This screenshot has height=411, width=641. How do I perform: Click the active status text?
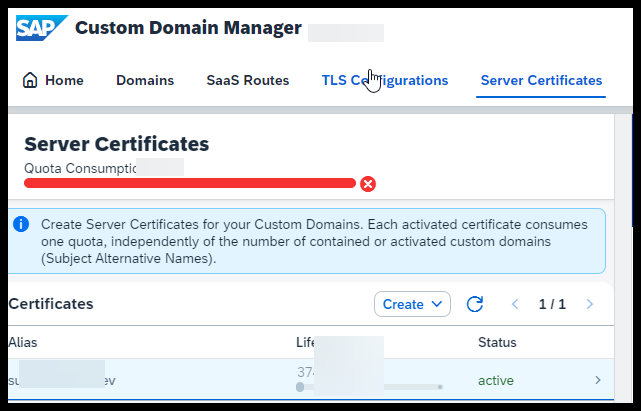[495, 380]
